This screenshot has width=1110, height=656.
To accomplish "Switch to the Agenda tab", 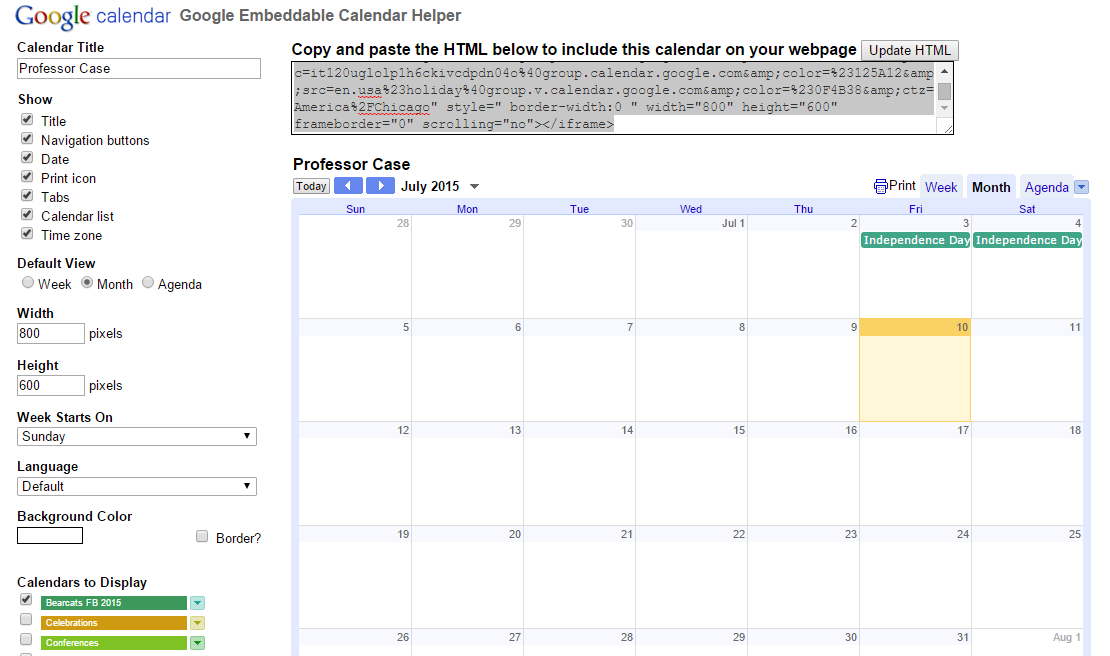I will [1046, 188].
